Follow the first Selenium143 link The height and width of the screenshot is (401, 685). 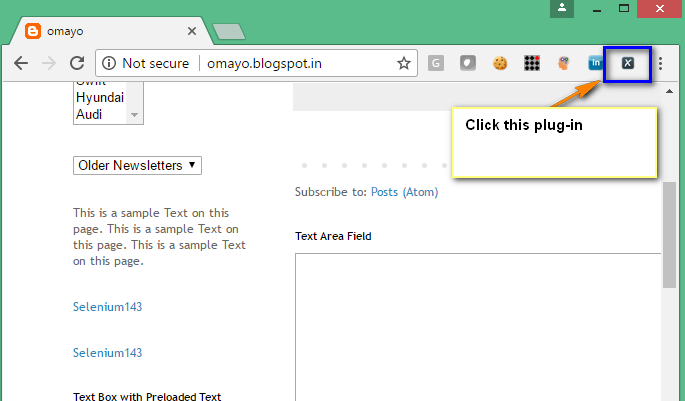pyautogui.click(x=107, y=306)
